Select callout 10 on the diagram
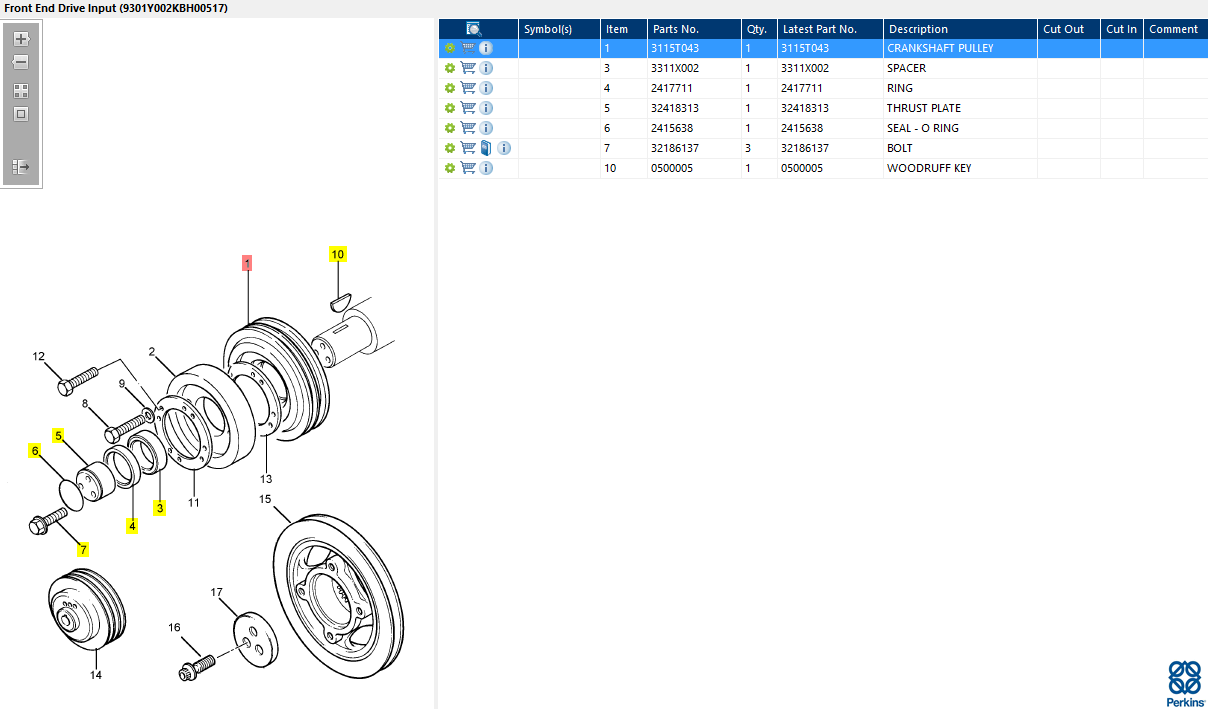1208x709 pixels. (x=338, y=254)
